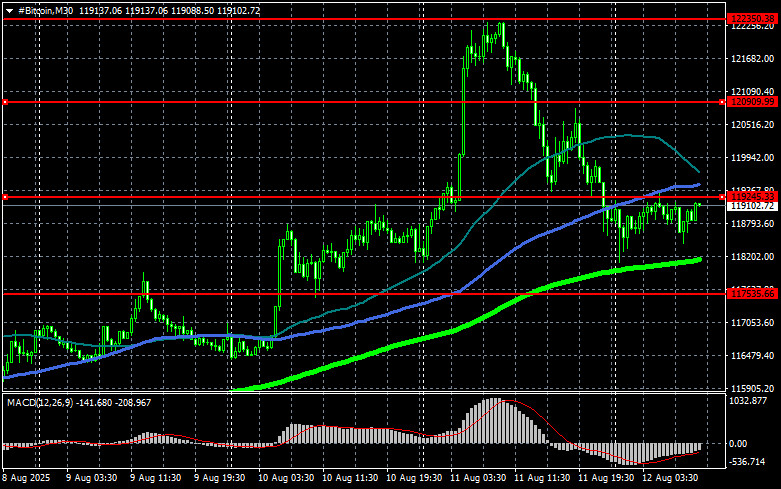The height and width of the screenshot is (489, 781).
Task: Click the current price label 119102.72
Action: click(752, 206)
